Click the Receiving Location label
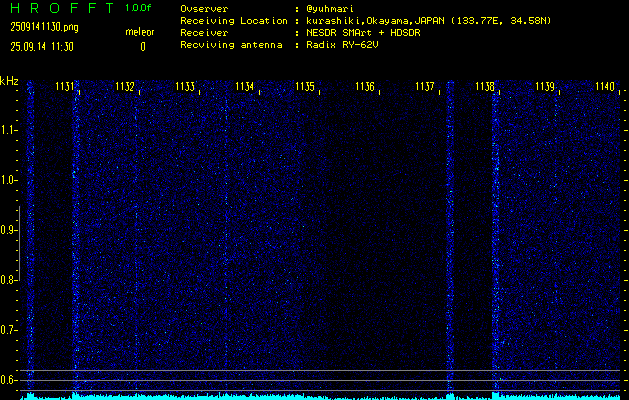Viewport: 629px width, 400px height. pos(234,21)
